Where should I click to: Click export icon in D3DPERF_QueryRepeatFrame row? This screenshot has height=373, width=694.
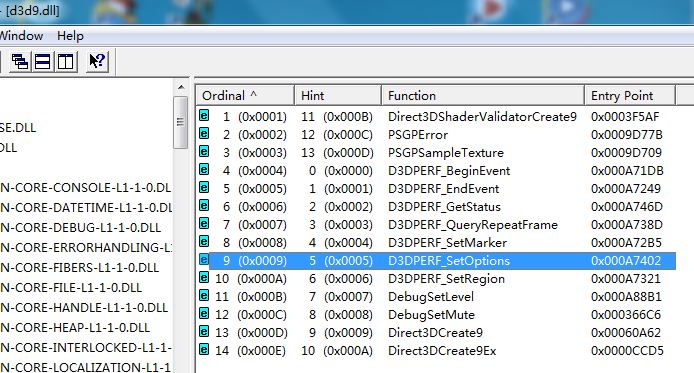click(x=204, y=224)
